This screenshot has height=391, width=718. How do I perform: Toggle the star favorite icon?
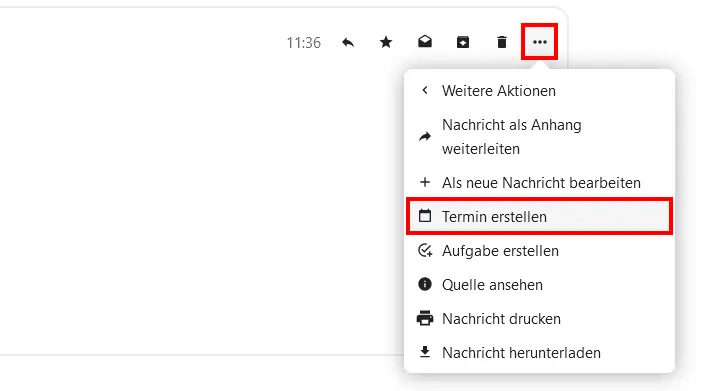pos(386,43)
